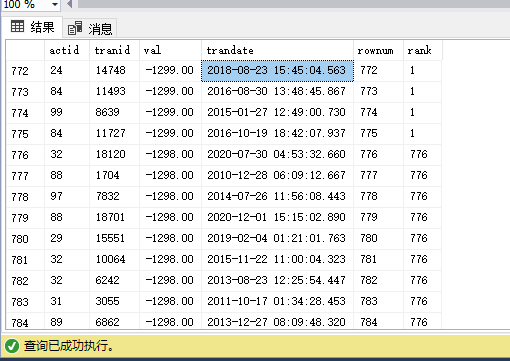Click the messages icon on 消息 tab
The width and height of the screenshot is (510, 361).
[x=75, y=28]
